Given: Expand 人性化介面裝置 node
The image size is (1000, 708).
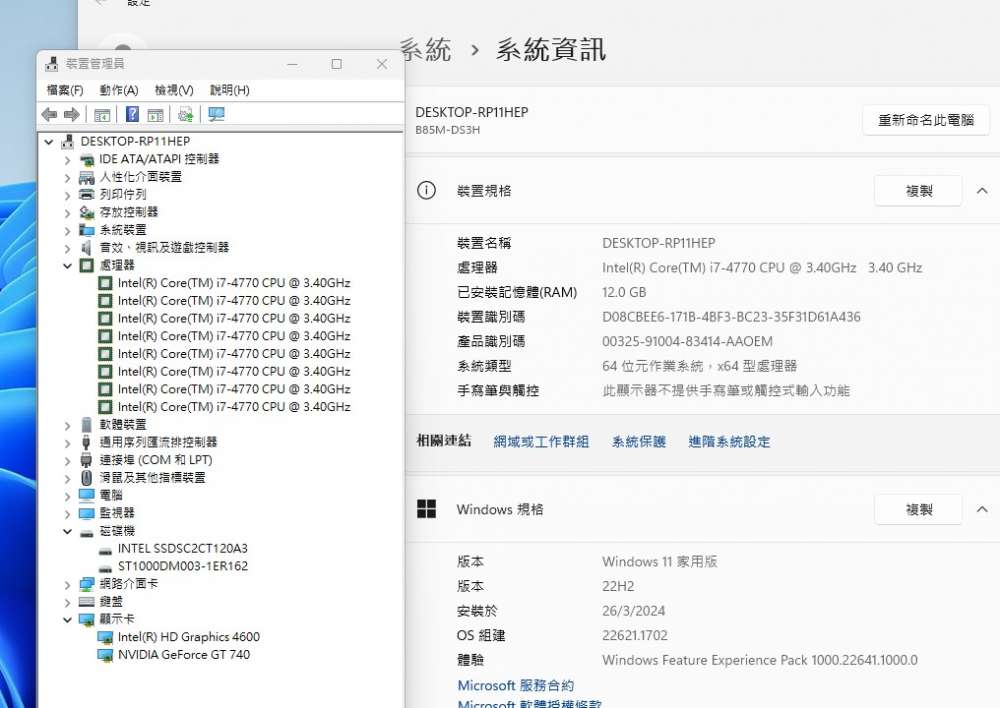Looking at the screenshot, I should pos(68,177).
